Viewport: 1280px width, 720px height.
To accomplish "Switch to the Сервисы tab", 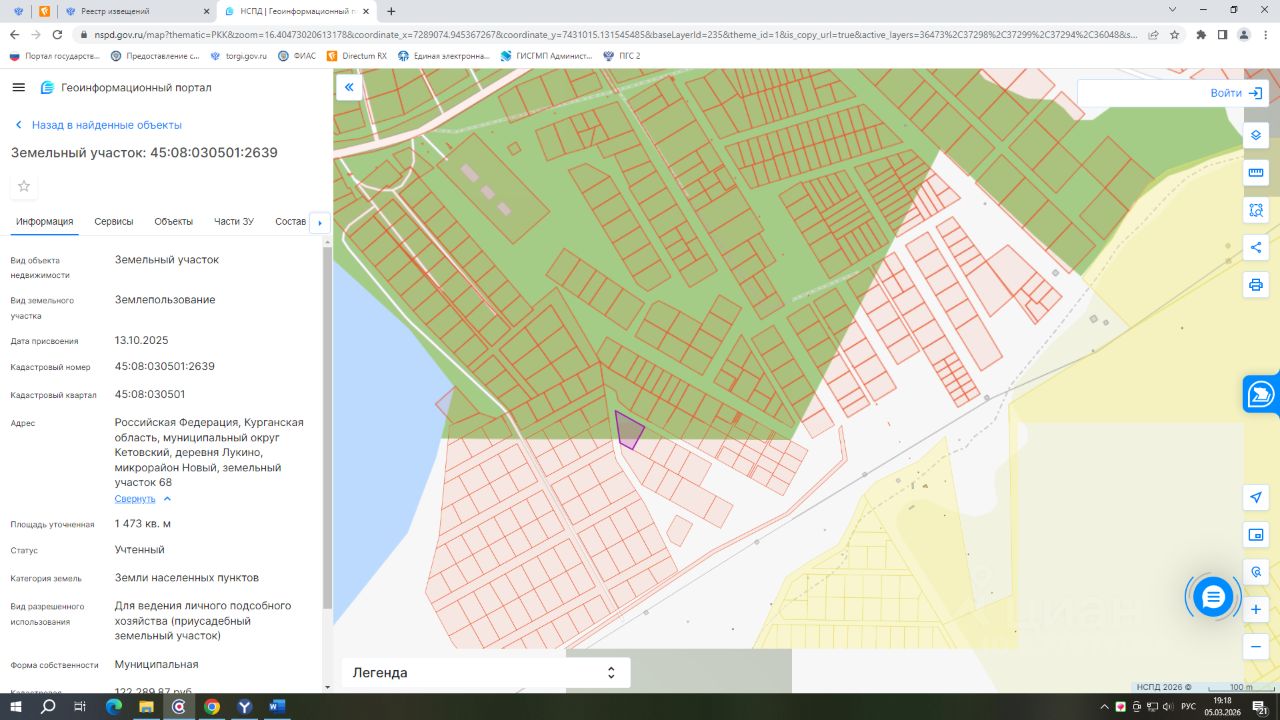I will click(114, 222).
